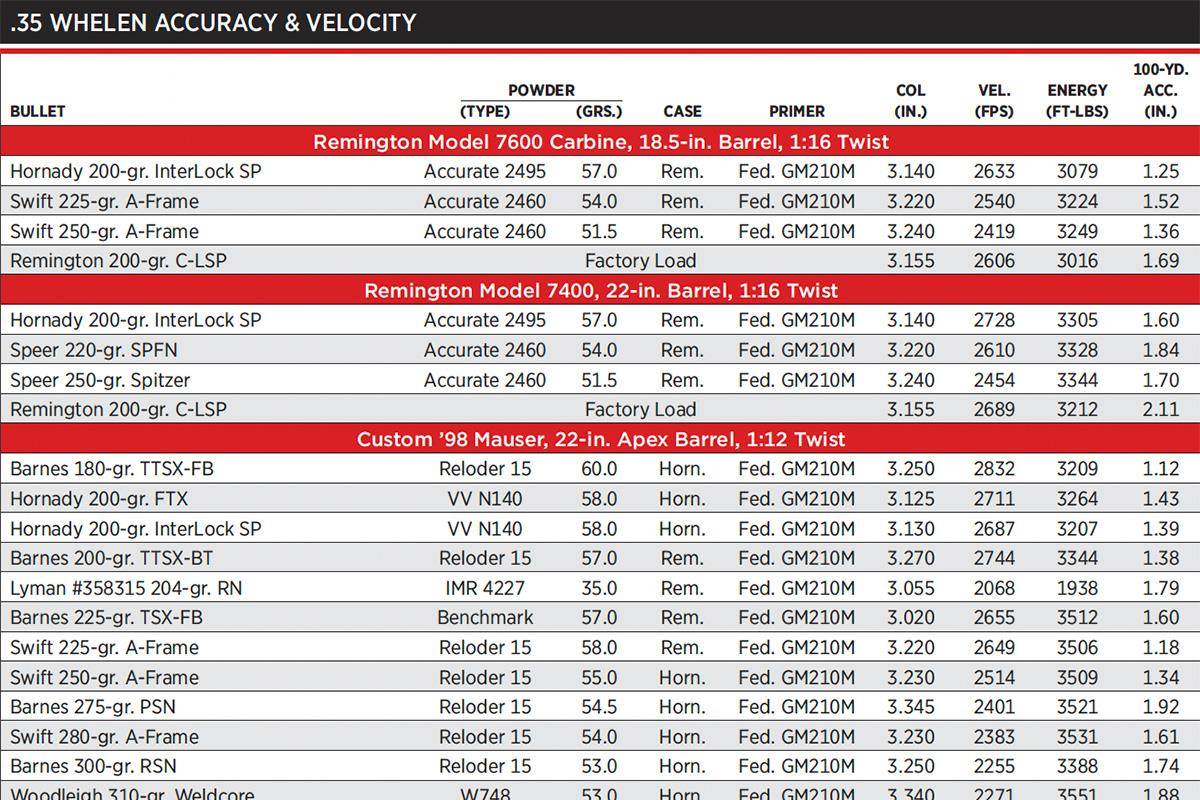Click the Remington Model 7400 section heading

pos(600,291)
